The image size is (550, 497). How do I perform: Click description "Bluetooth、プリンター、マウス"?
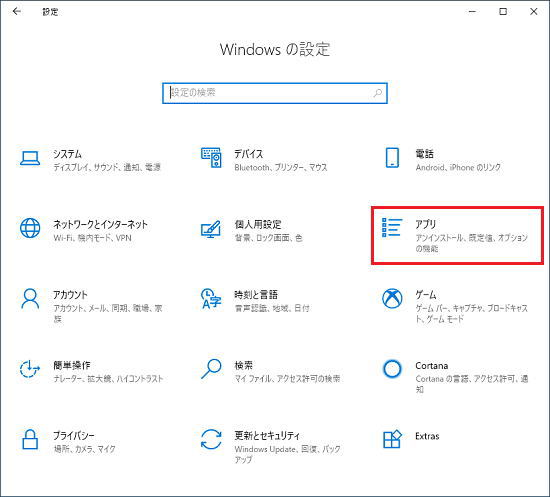click(281, 167)
